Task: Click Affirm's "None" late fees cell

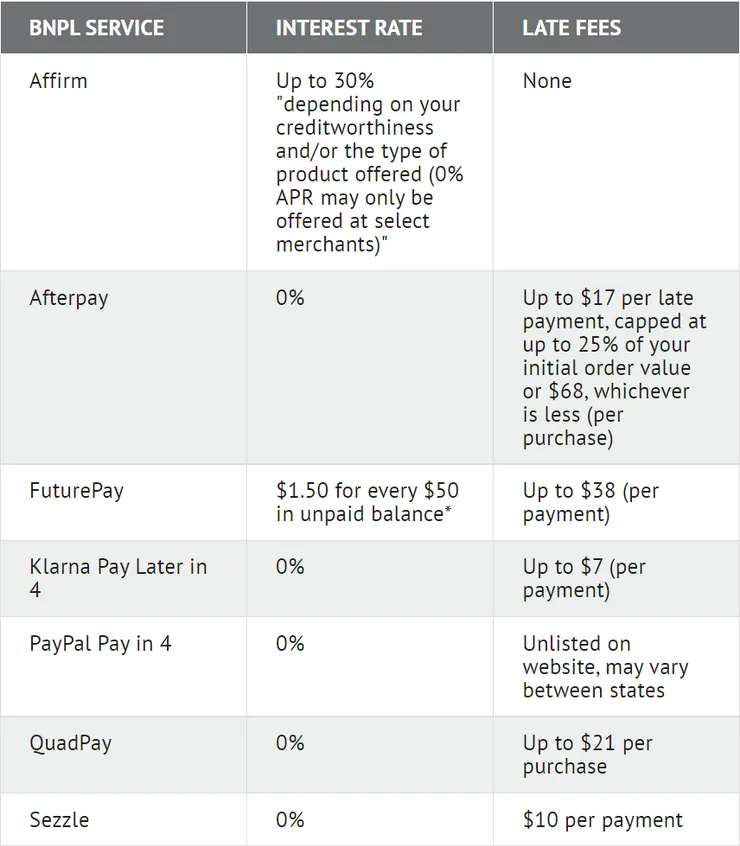Action: 547,80
